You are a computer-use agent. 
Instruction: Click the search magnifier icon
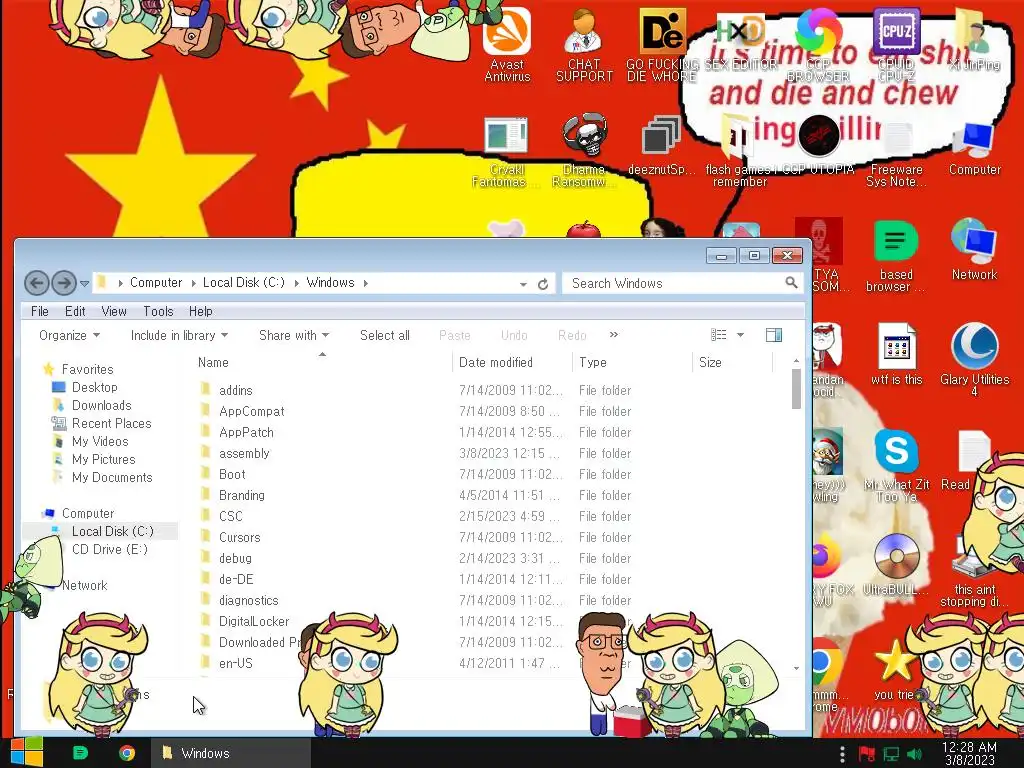point(791,283)
